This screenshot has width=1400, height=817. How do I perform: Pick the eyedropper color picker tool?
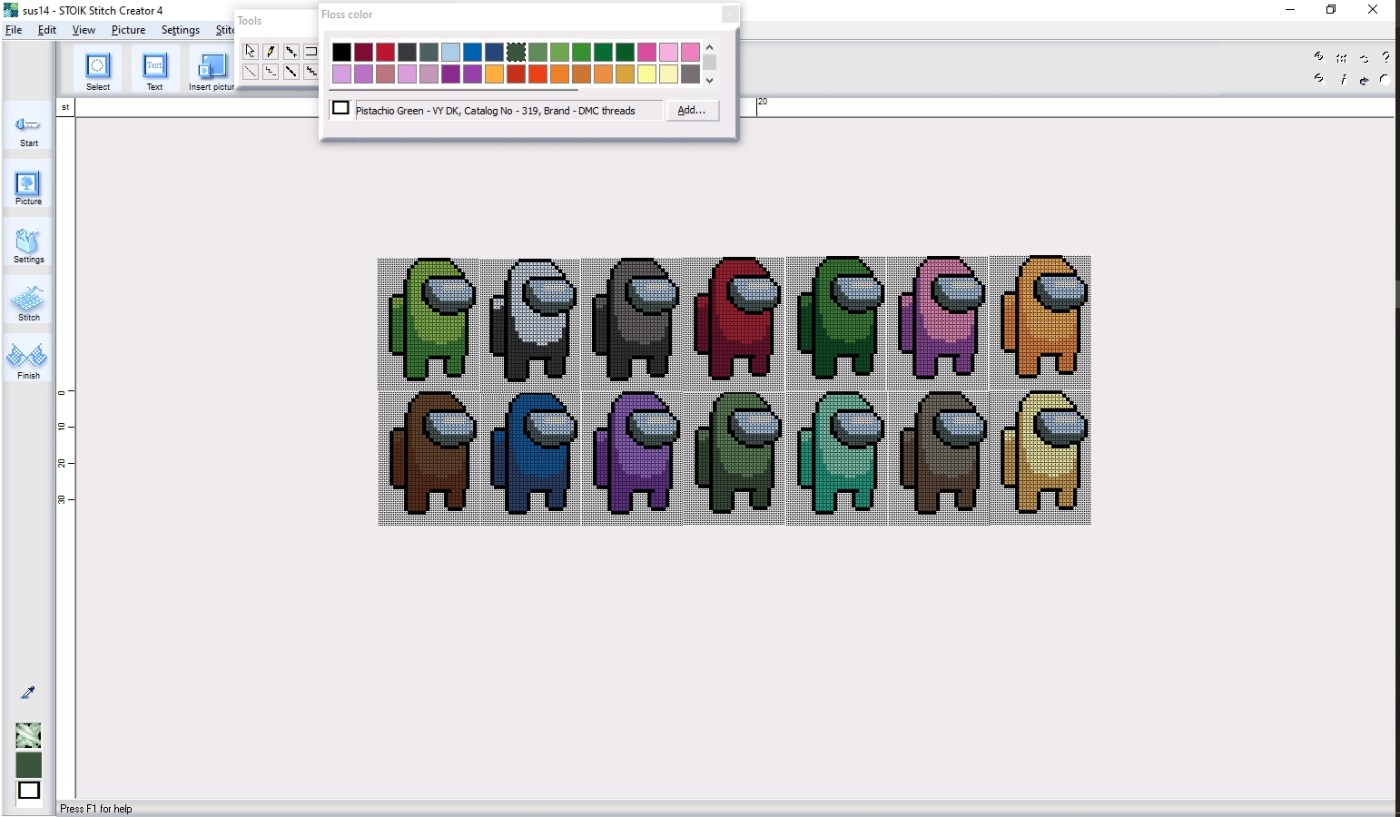pyautogui.click(x=28, y=693)
